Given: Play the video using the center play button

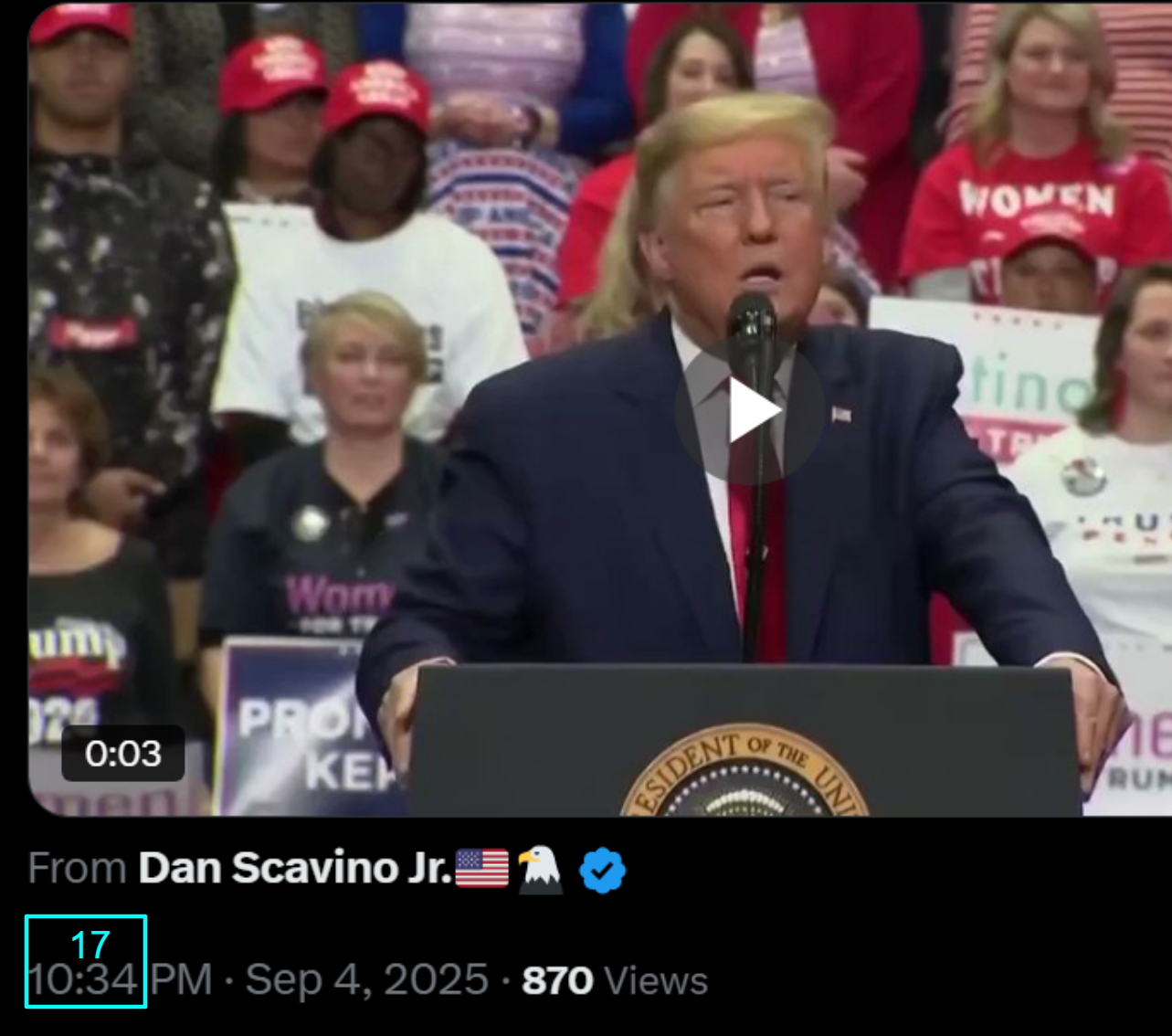Looking at the screenshot, I should coord(750,411).
